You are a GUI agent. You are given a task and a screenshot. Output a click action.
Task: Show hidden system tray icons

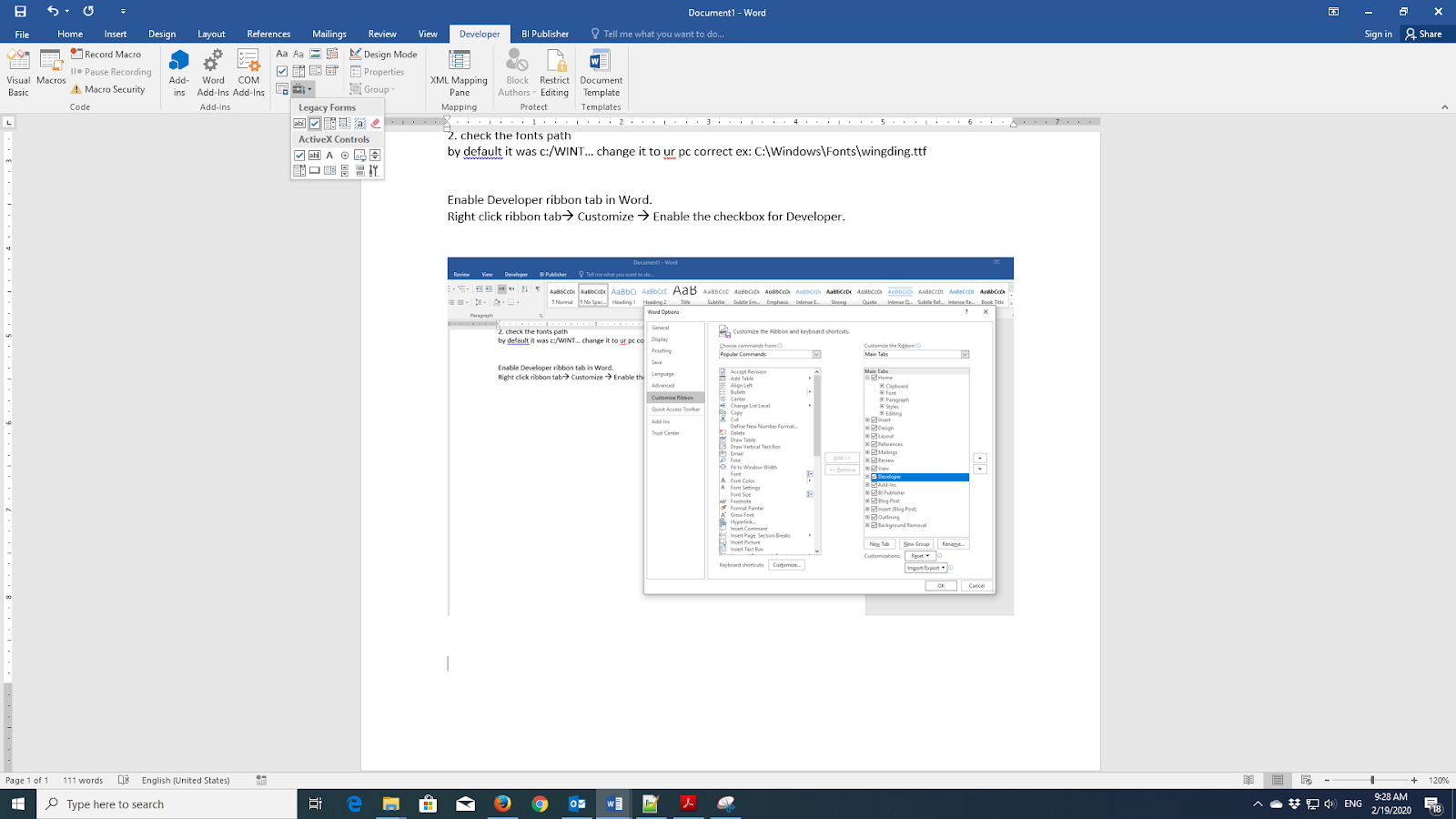click(x=1258, y=804)
